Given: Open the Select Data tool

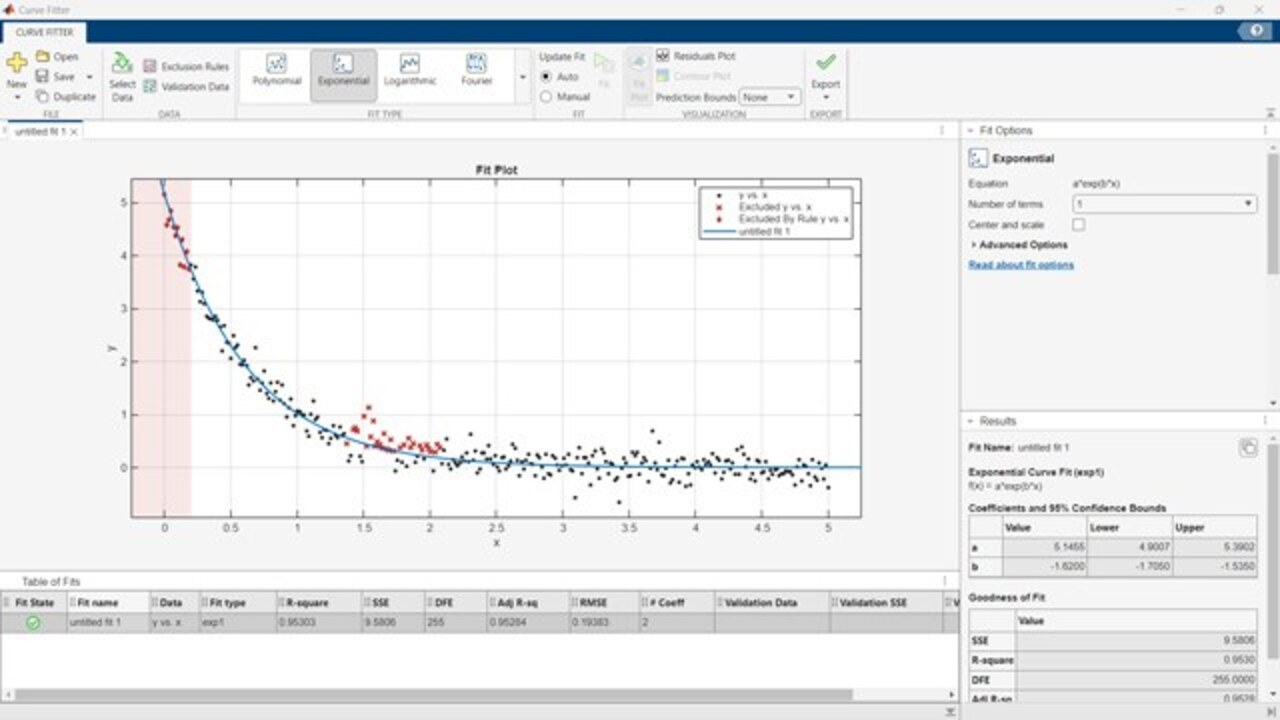Looking at the screenshot, I should click(x=122, y=76).
